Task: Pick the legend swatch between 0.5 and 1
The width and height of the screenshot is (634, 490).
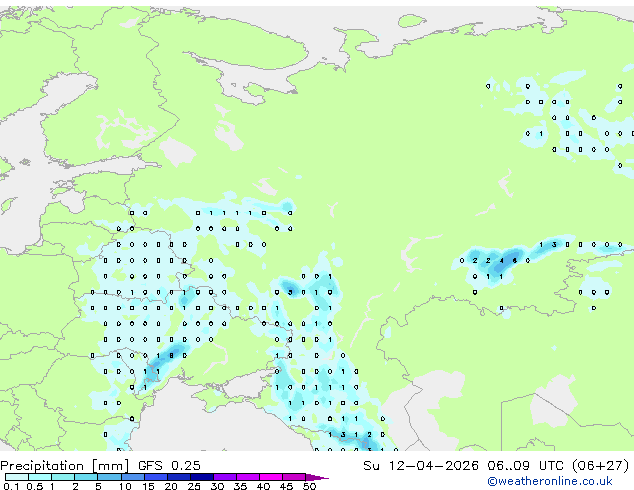Action: tap(40, 477)
